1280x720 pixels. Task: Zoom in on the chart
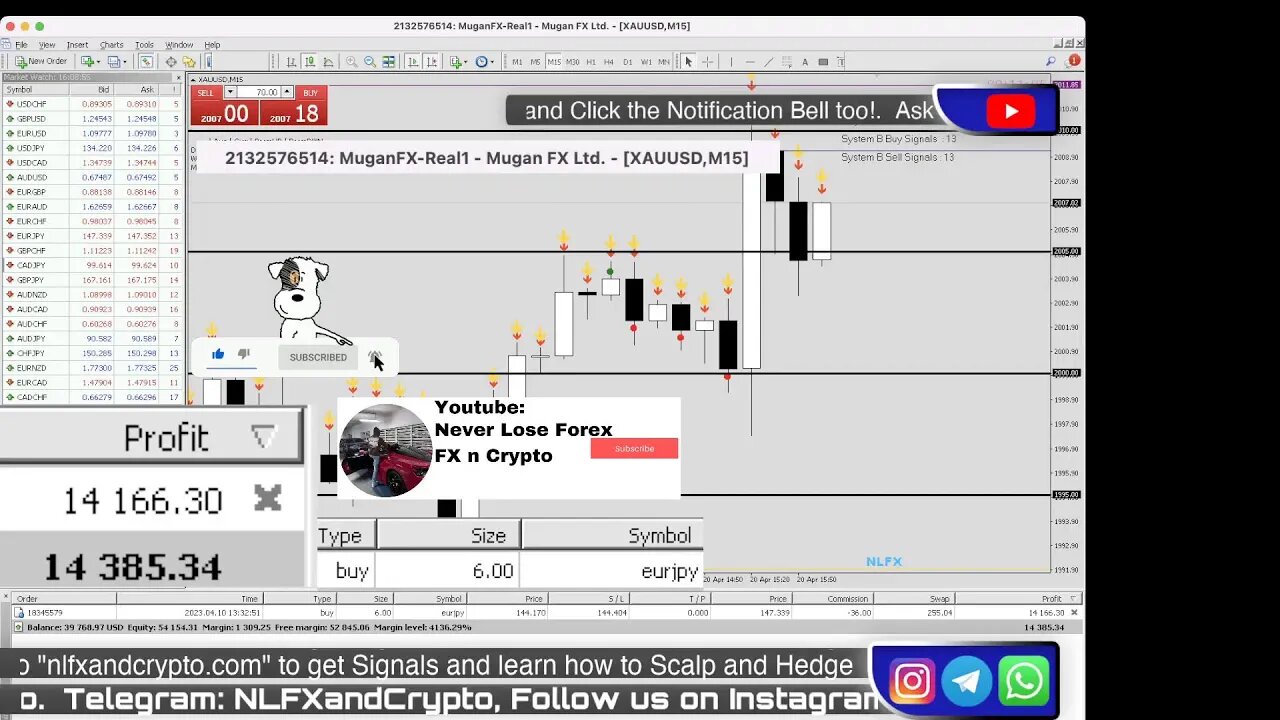(x=351, y=61)
